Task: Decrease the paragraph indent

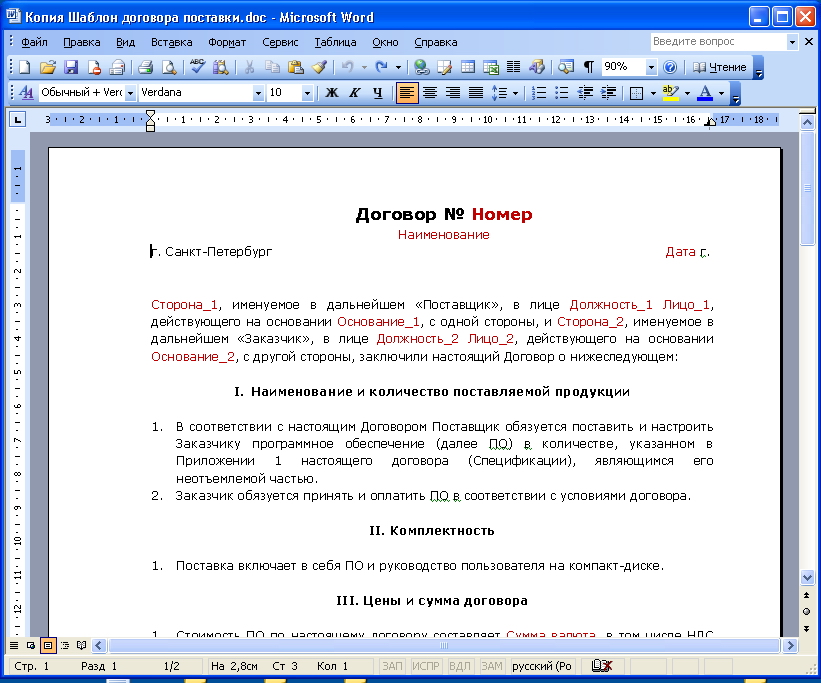Action: 585,93
